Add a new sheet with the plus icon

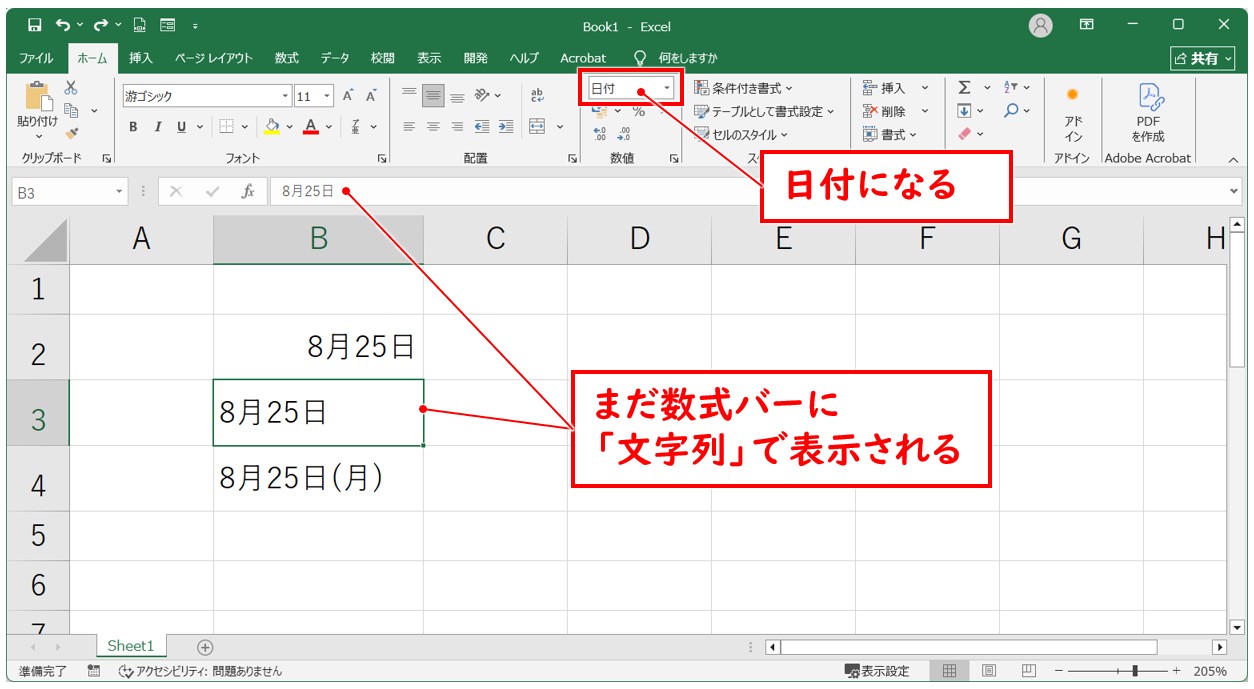205,647
